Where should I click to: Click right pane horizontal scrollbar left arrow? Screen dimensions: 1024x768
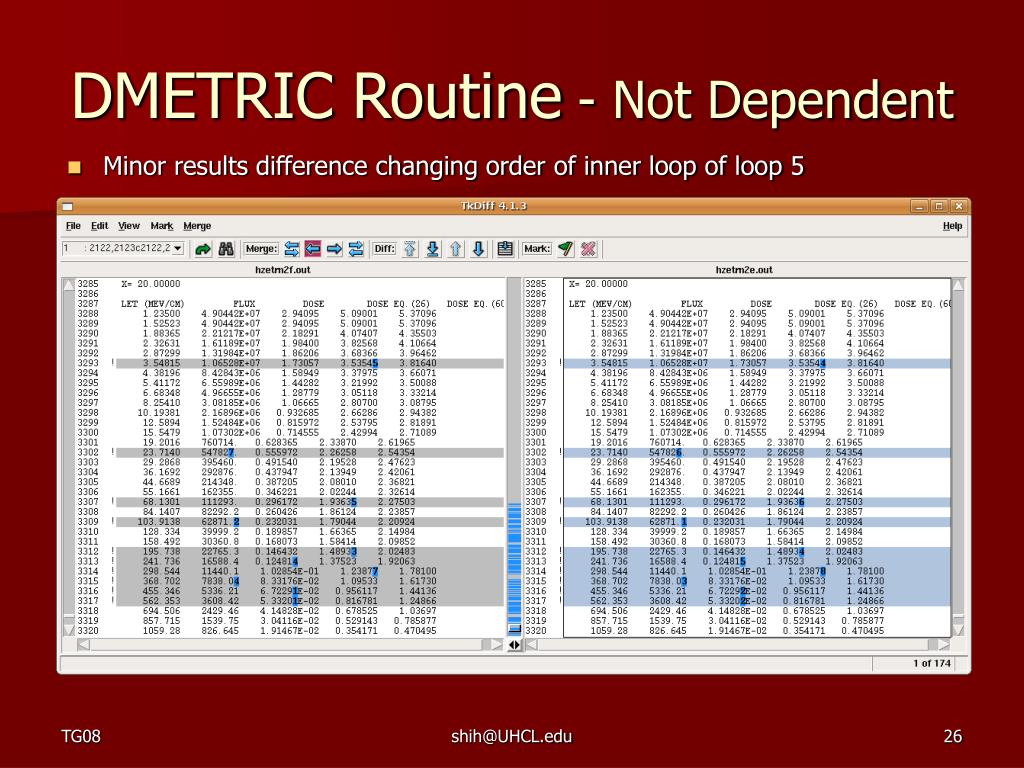tap(532, 645)
